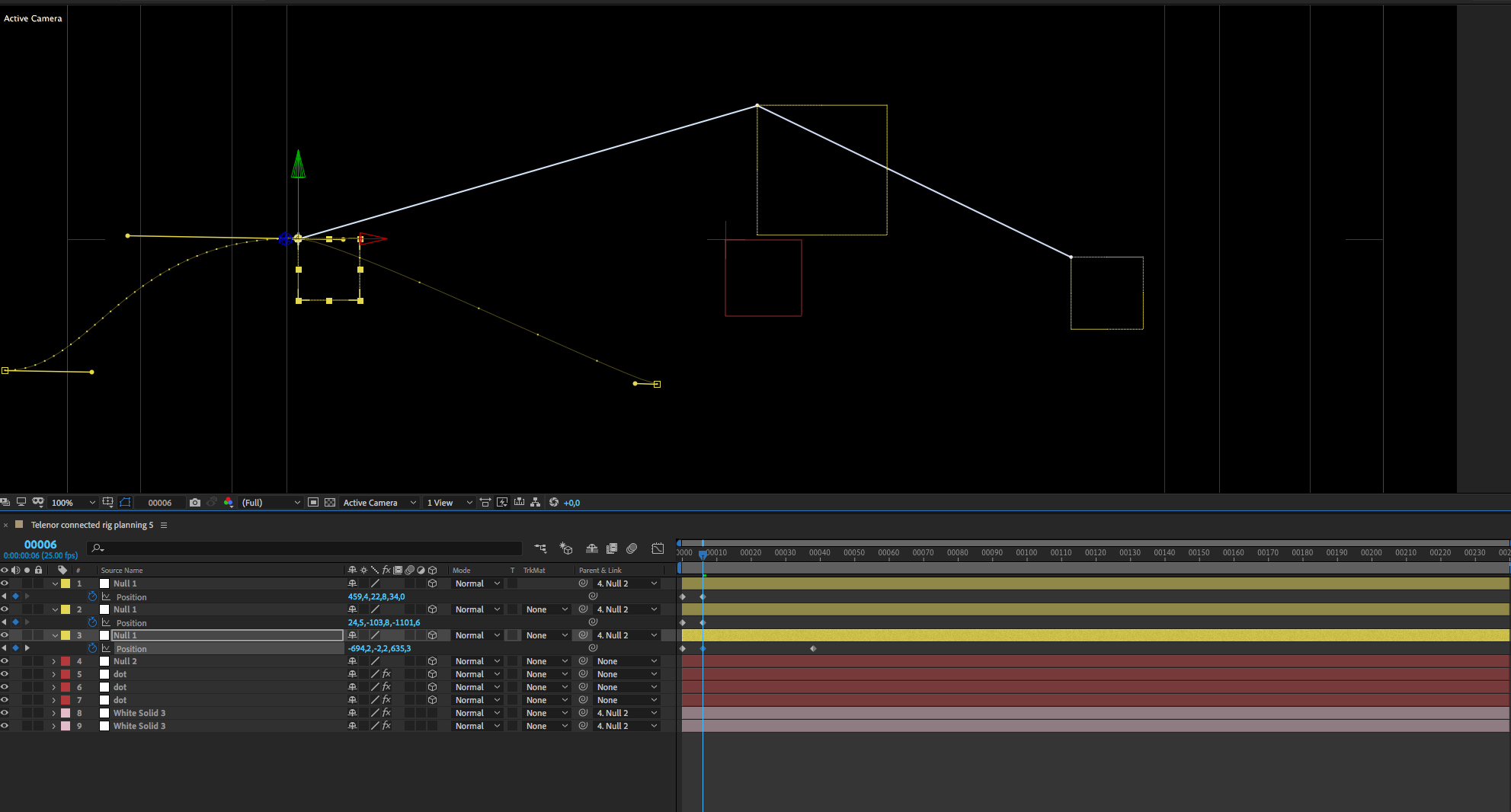Viewport: 1511px width, 812px height.
Task: Select the Telenor connected rig planning 5 tab
Action: pyautogui.click(x=92, y=525)
